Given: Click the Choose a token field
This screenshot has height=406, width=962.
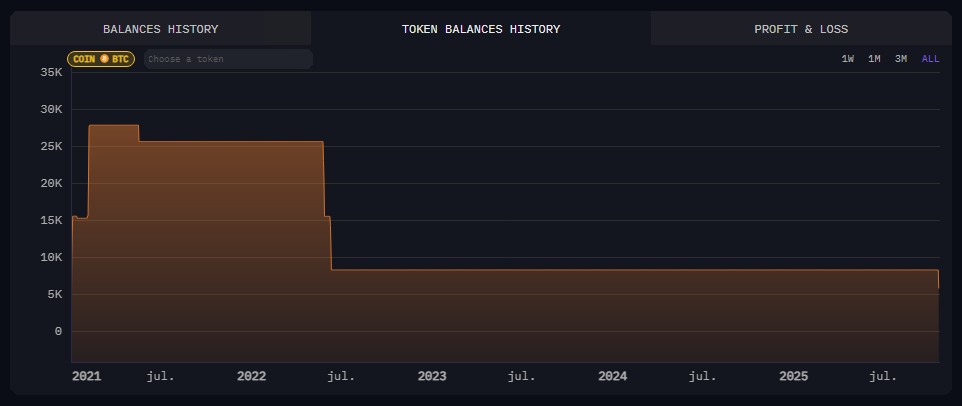Looking at the screenshot, I should point(228,59).
